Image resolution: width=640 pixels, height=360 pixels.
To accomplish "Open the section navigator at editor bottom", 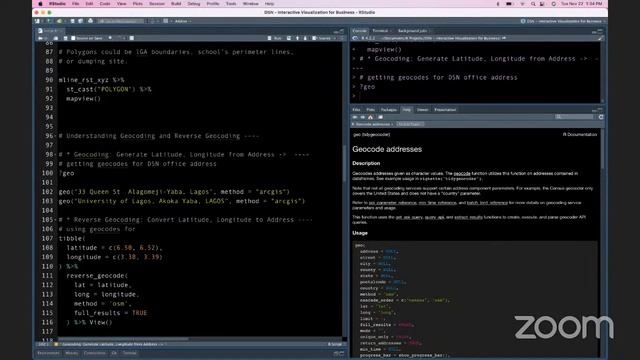I will tap(110, 344).
